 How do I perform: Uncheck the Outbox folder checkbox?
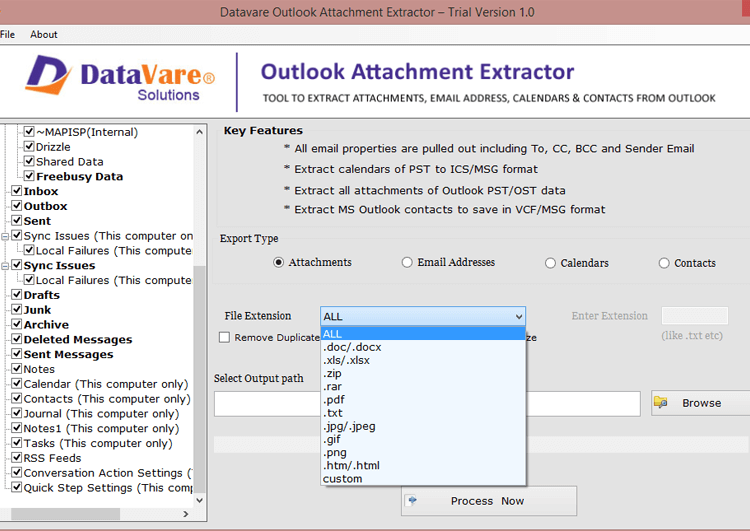17,206
